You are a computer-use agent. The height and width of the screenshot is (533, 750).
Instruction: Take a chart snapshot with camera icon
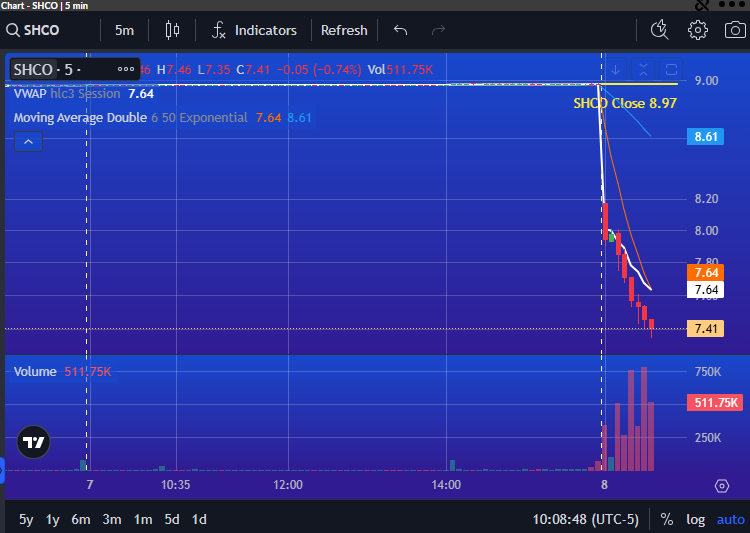735,30
